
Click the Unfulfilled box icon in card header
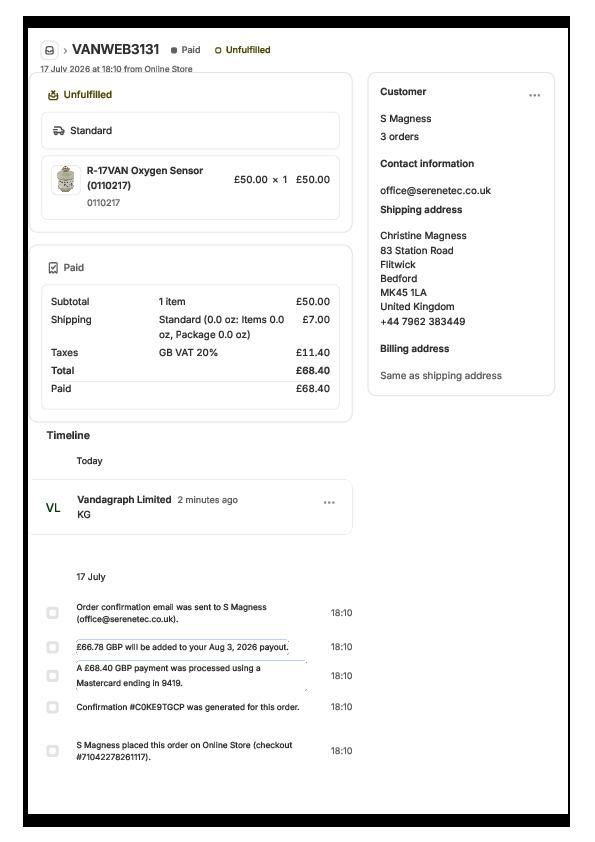53,95
